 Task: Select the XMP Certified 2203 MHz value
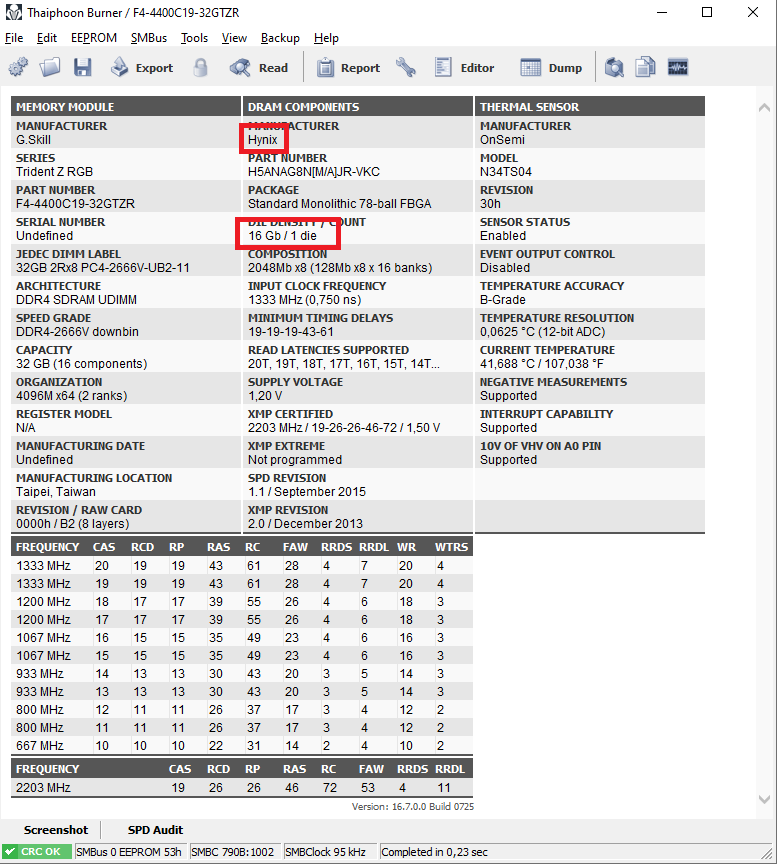pyautogui.click(x=344, y=428)
